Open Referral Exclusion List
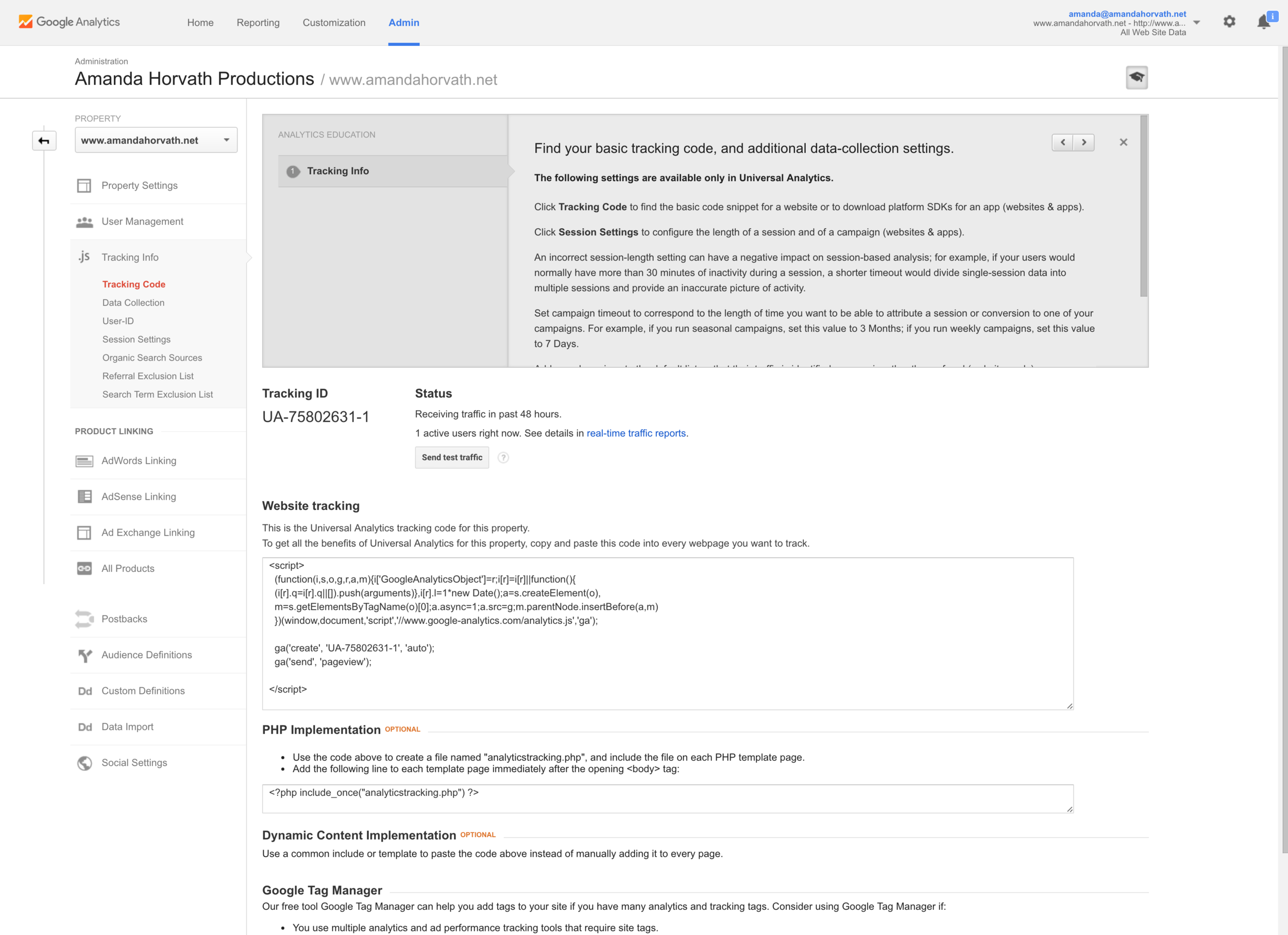 tap(148, 376)
